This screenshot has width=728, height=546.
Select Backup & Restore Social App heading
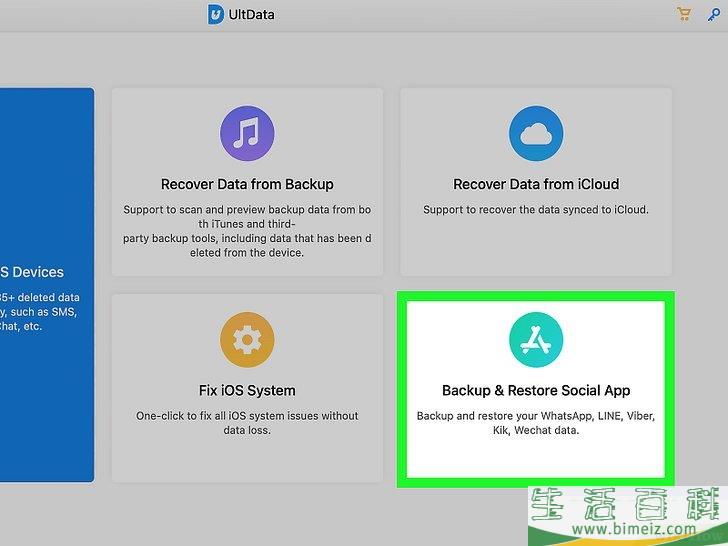pyautogui.click(x=536, y=390)
